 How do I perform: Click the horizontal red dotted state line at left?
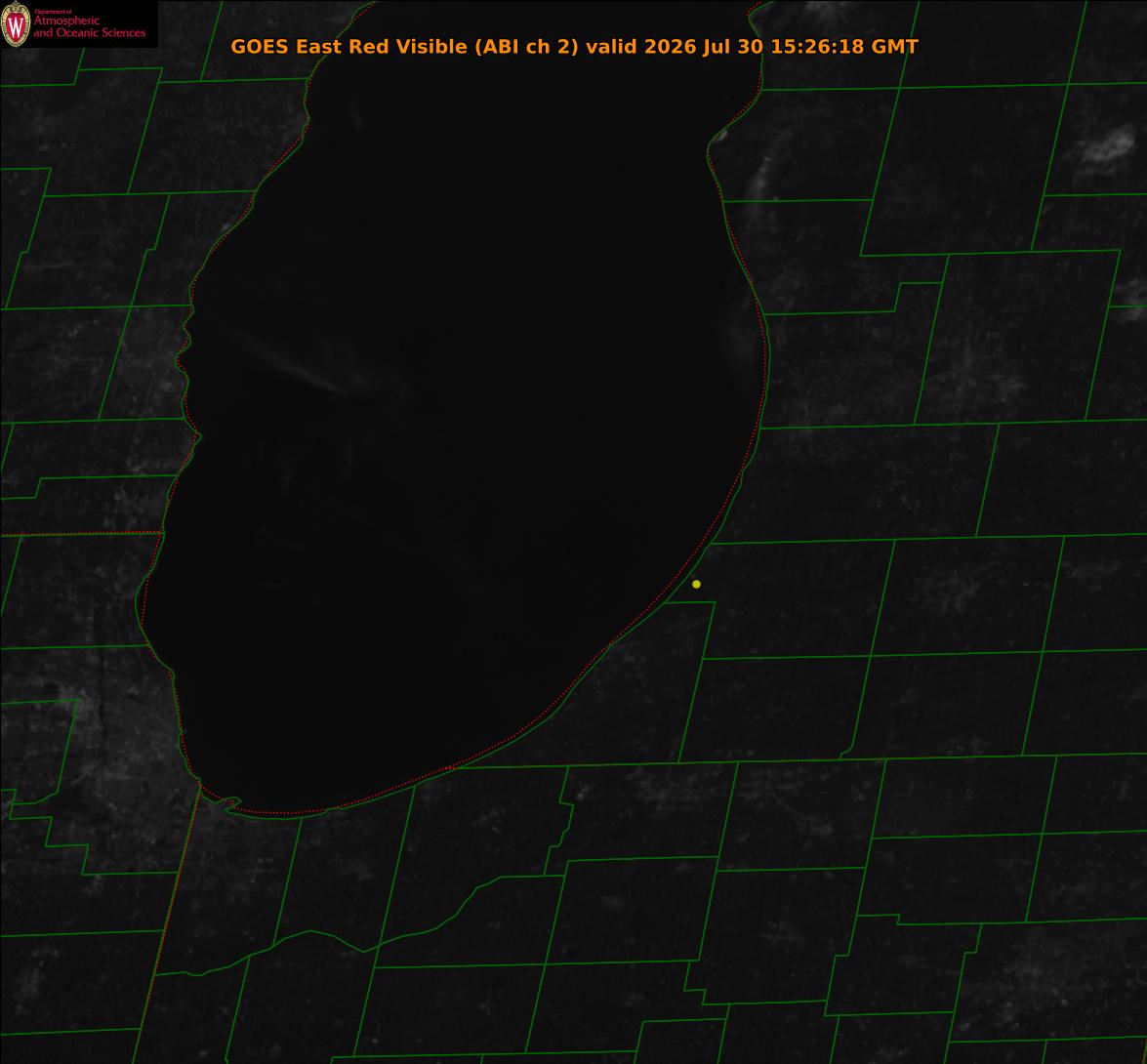(x=80, y=534)
